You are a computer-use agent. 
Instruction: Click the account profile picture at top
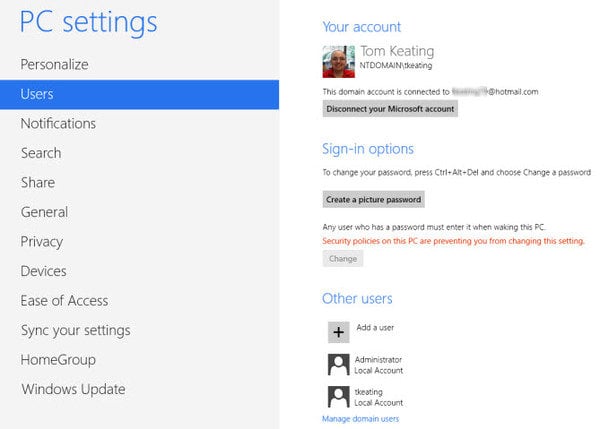click(338, 62)
